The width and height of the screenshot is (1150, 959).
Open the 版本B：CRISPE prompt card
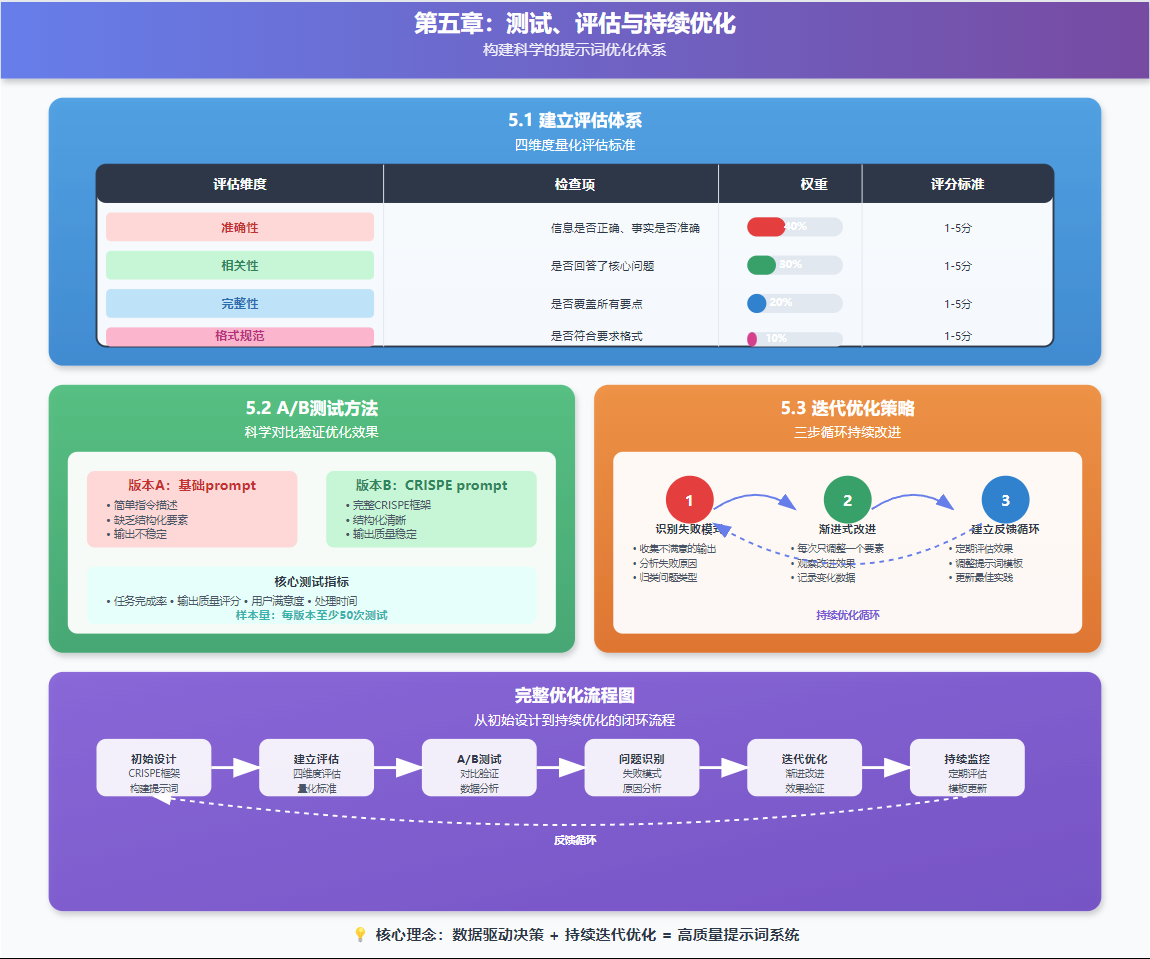coord(431,509)
